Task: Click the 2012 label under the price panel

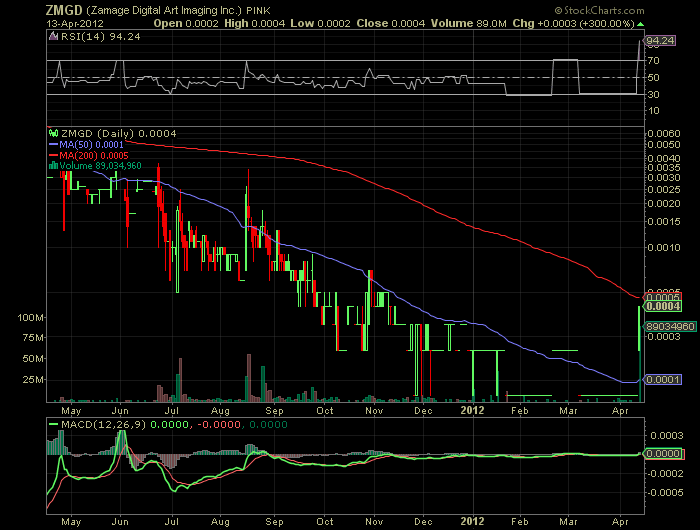Action: click(x=472, y=410)
